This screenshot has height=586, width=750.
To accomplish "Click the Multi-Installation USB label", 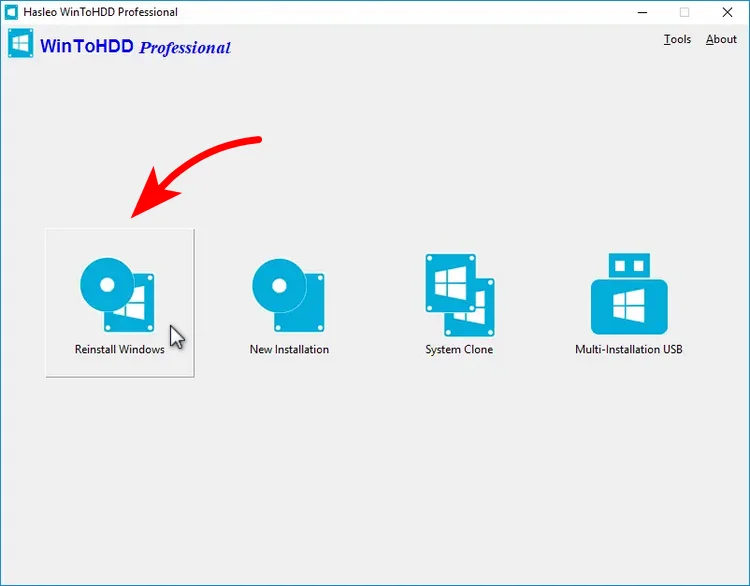I will coord(629,349).
